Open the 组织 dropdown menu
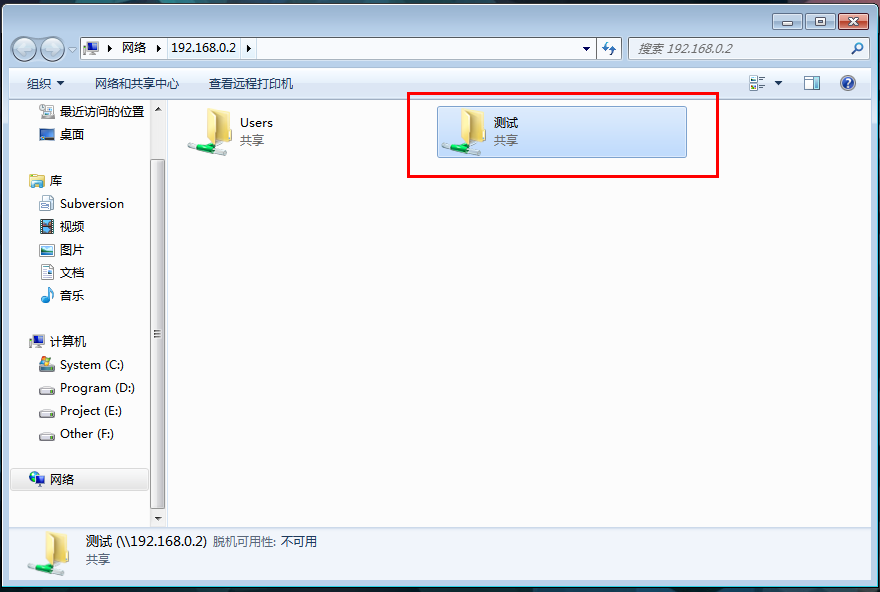Viewport: 880px width, 592px height. click(x=45, y=84)
